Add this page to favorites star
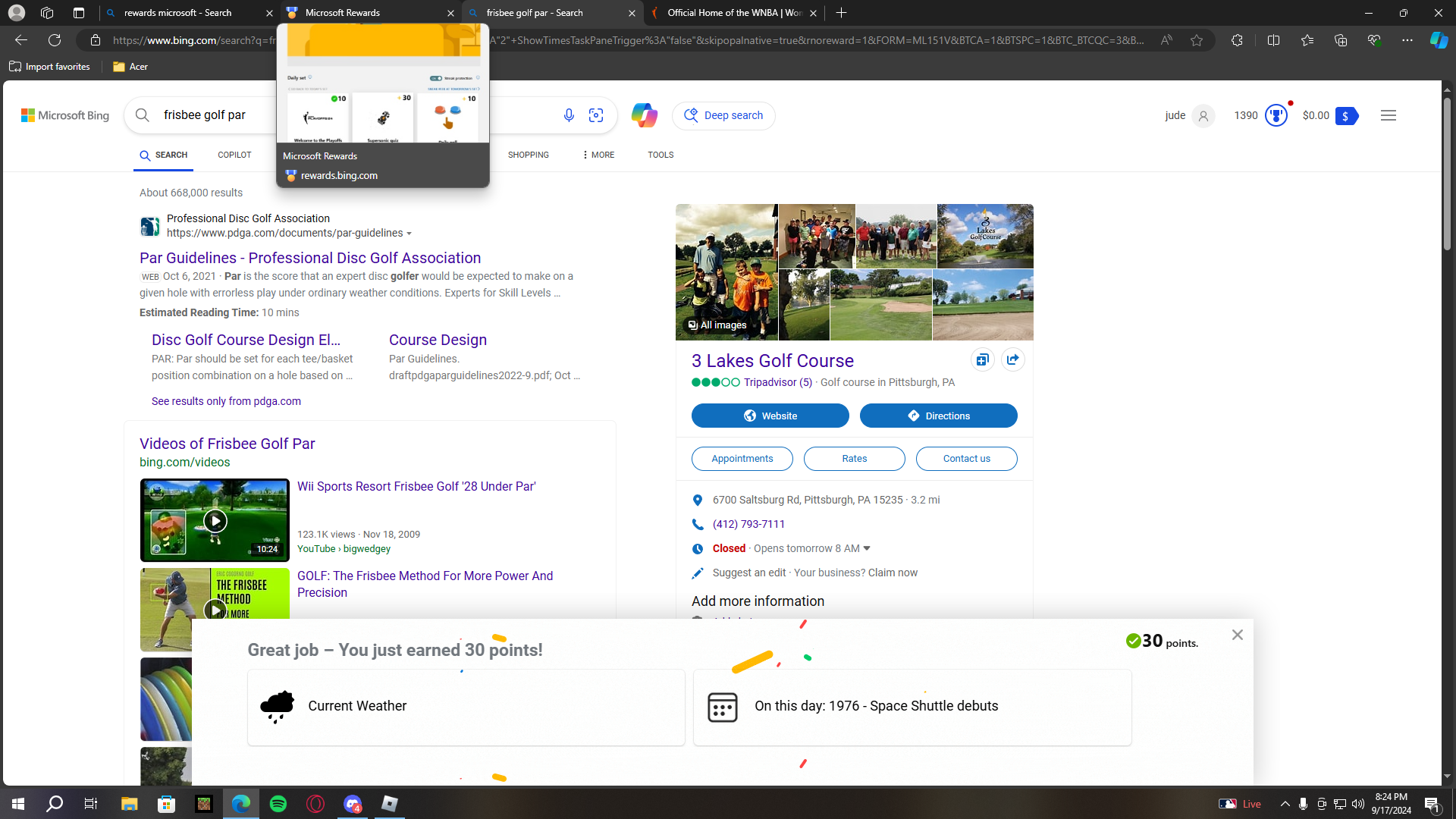Image resolution: width=1456 pixels, height=819 pixels. tap(1197, 40)
